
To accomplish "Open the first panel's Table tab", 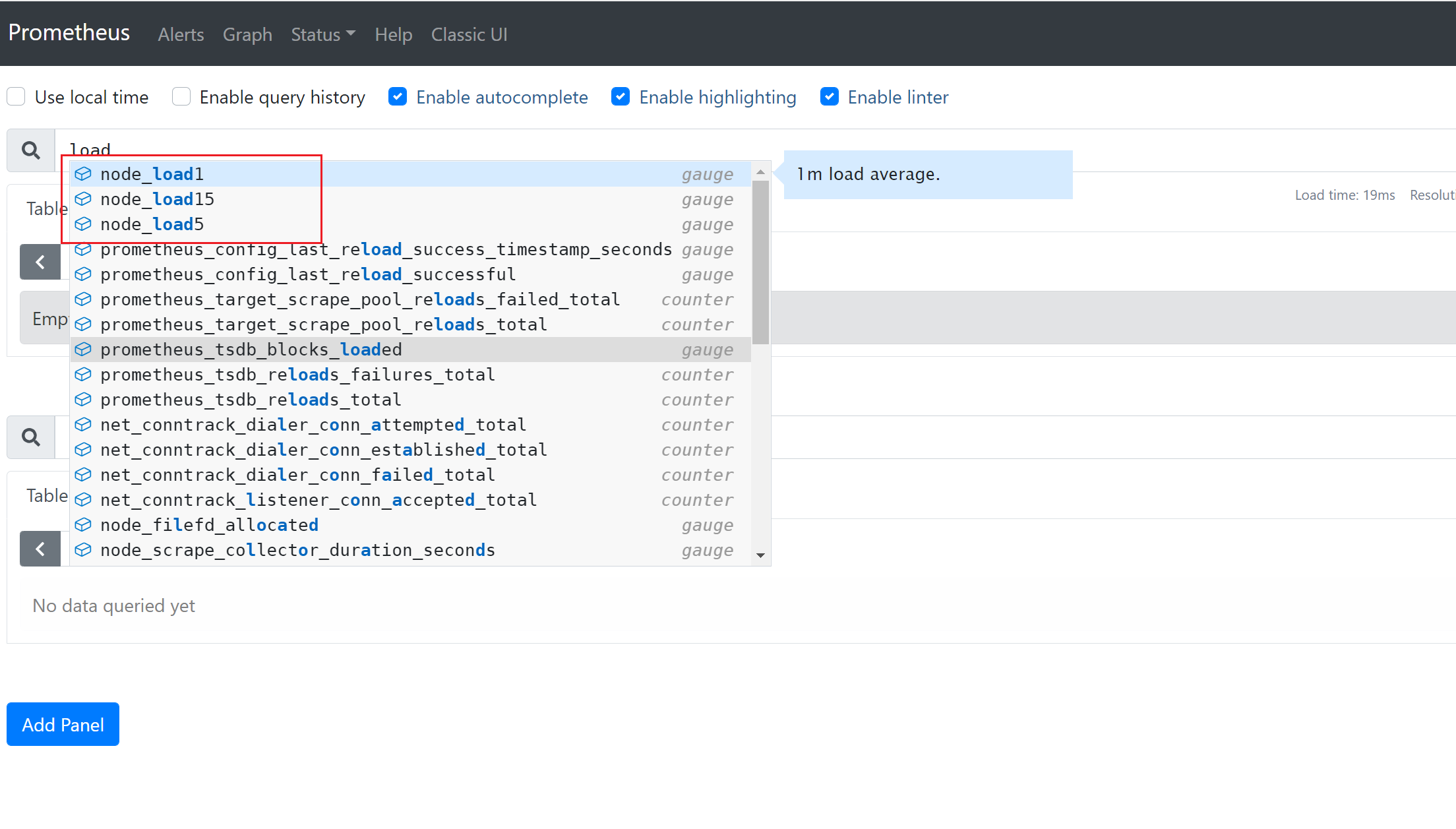I will click(47, 208).
